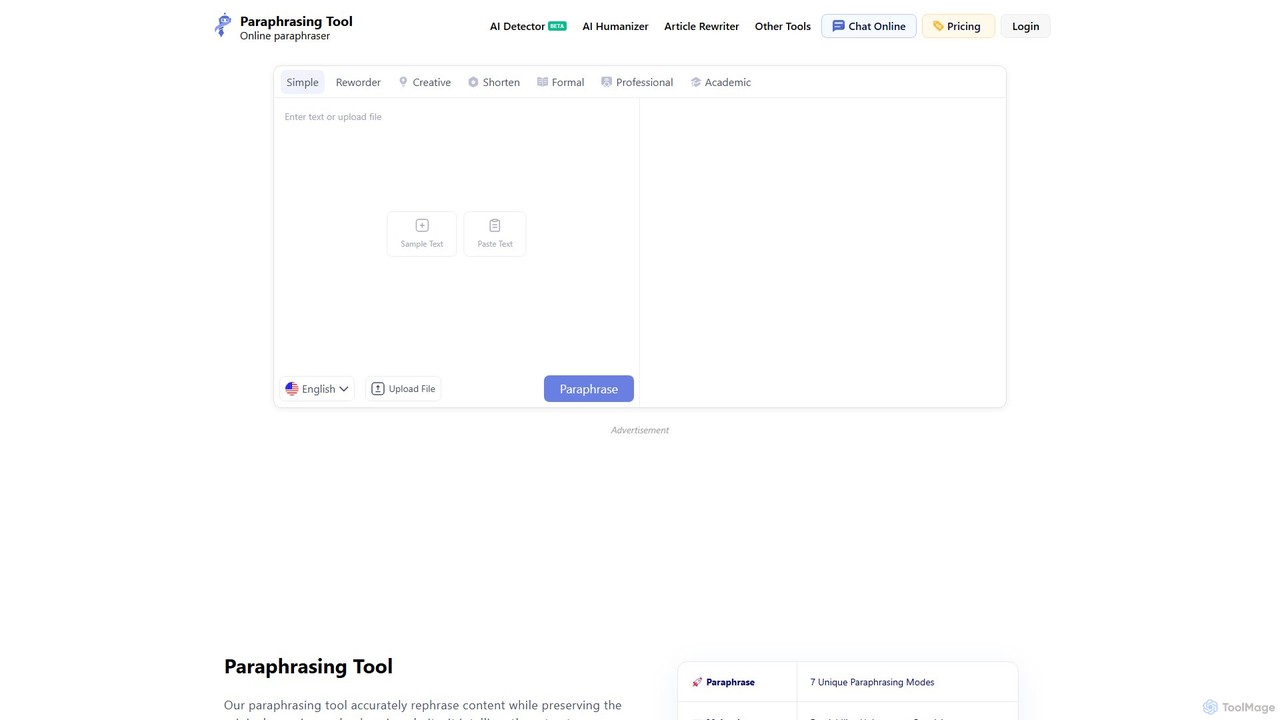The height and width of the screenshot is (720, 1280).
Task: Insert Sample Text into the editor
Action: [422, 234]
